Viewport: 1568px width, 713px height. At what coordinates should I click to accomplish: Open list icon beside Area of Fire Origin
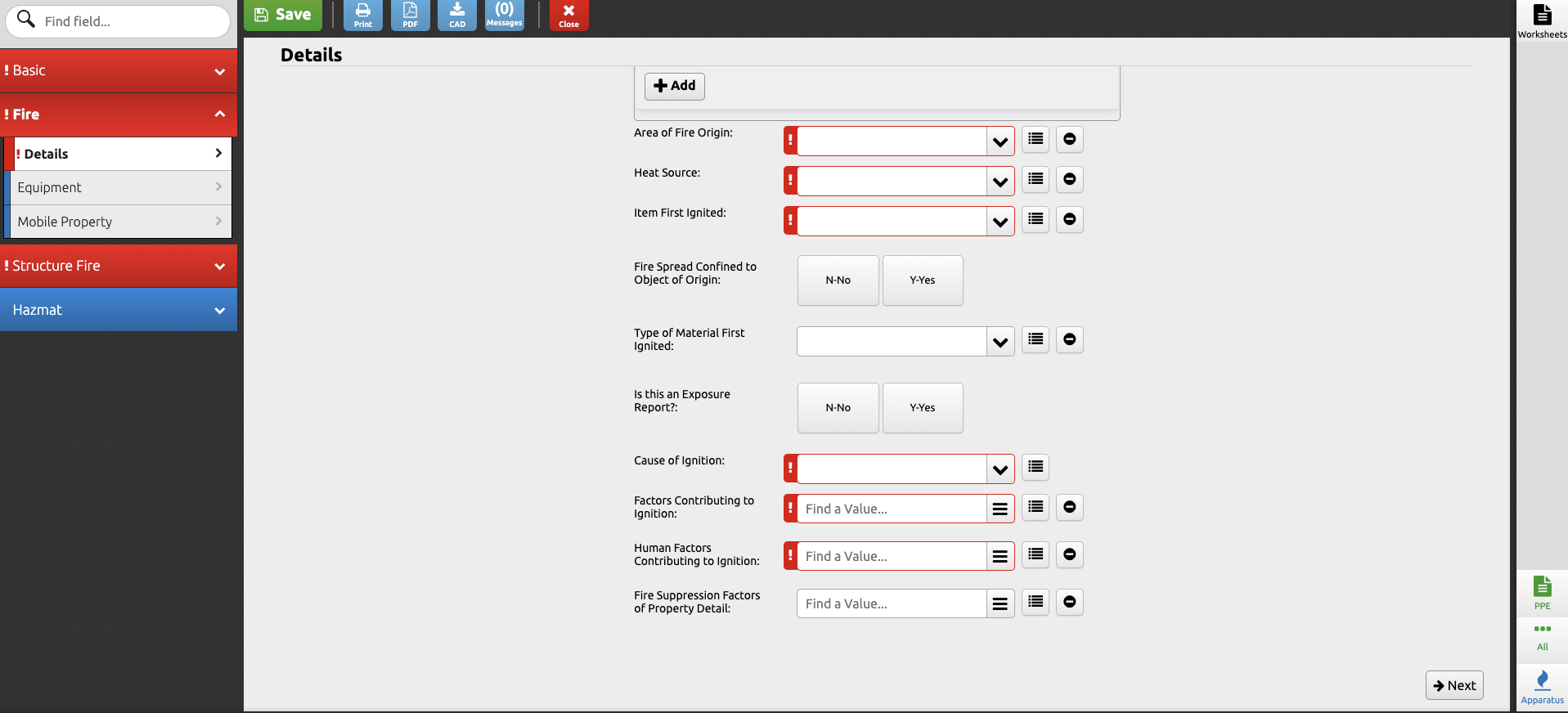pos(1036,139)
